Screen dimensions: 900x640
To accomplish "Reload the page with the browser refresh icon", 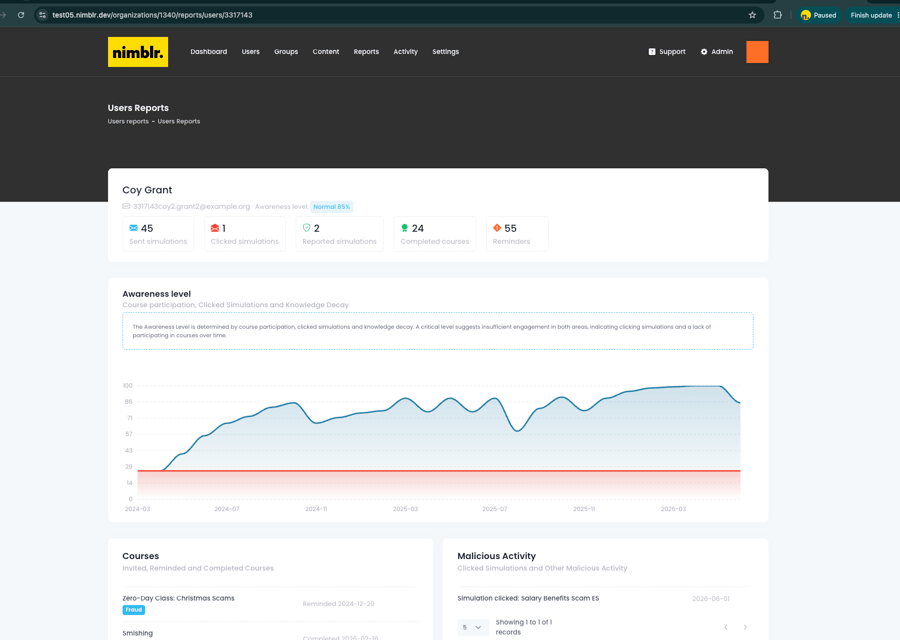I will click(21, 15).
